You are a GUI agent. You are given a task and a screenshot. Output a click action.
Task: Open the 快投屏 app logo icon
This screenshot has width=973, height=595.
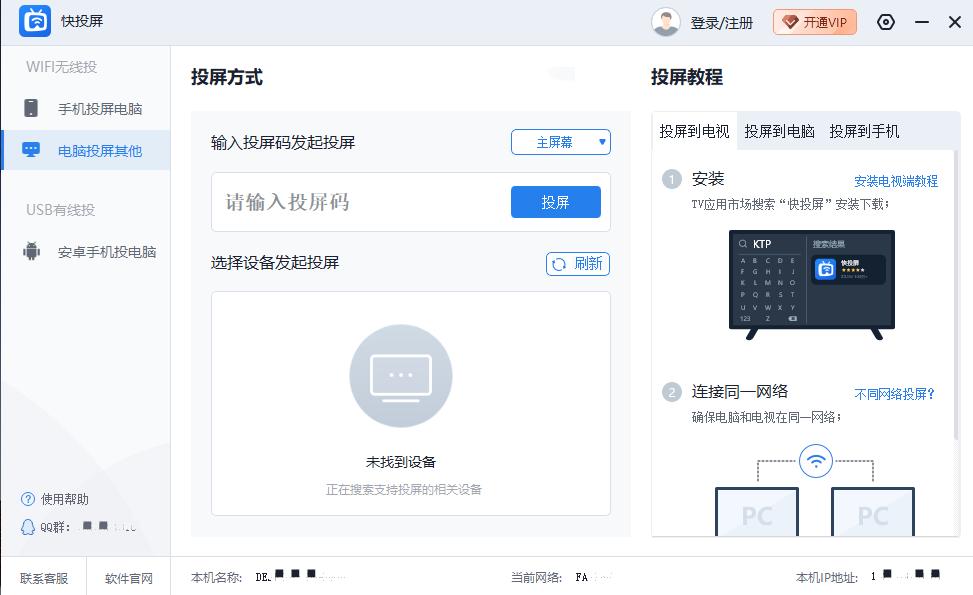(35, 21)
